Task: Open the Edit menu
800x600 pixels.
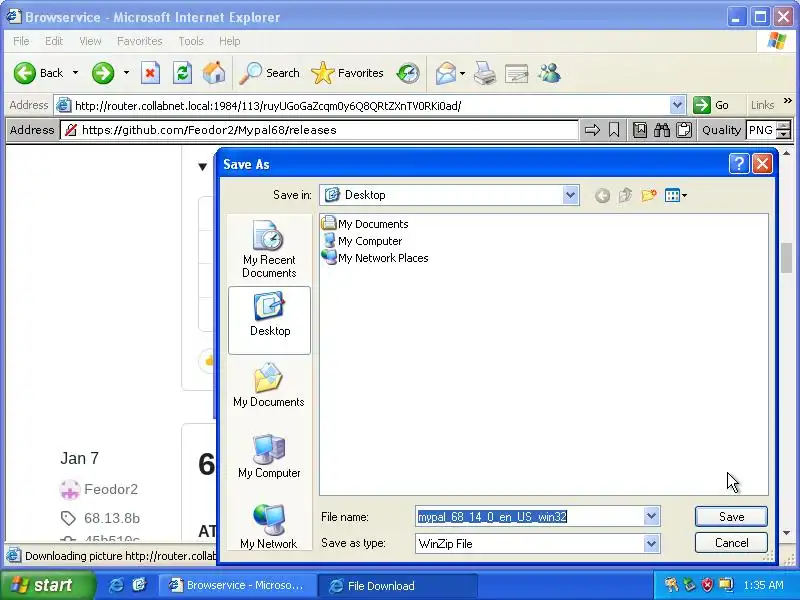Action: click(54, 41)
